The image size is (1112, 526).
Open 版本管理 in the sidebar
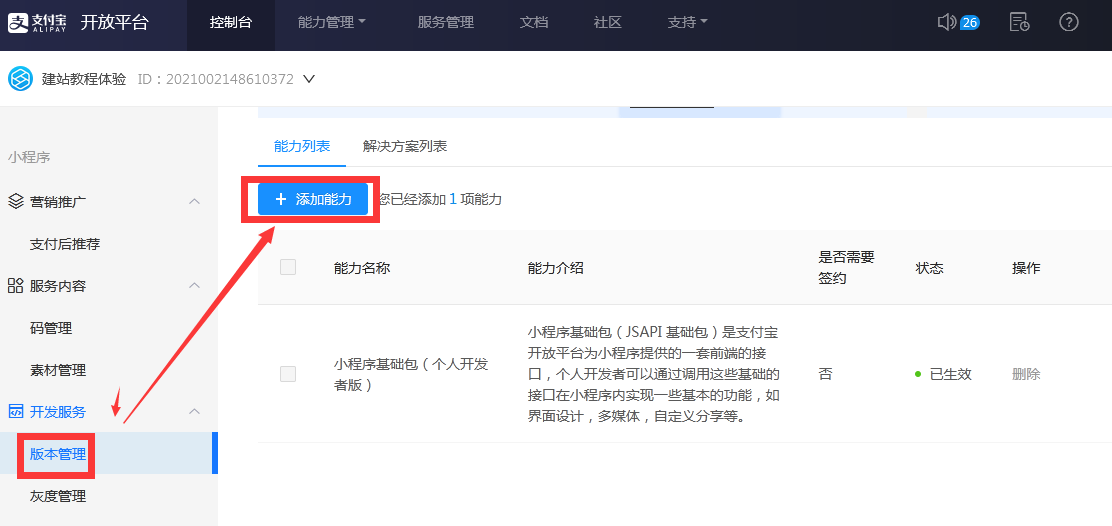[x=58, y=454]
